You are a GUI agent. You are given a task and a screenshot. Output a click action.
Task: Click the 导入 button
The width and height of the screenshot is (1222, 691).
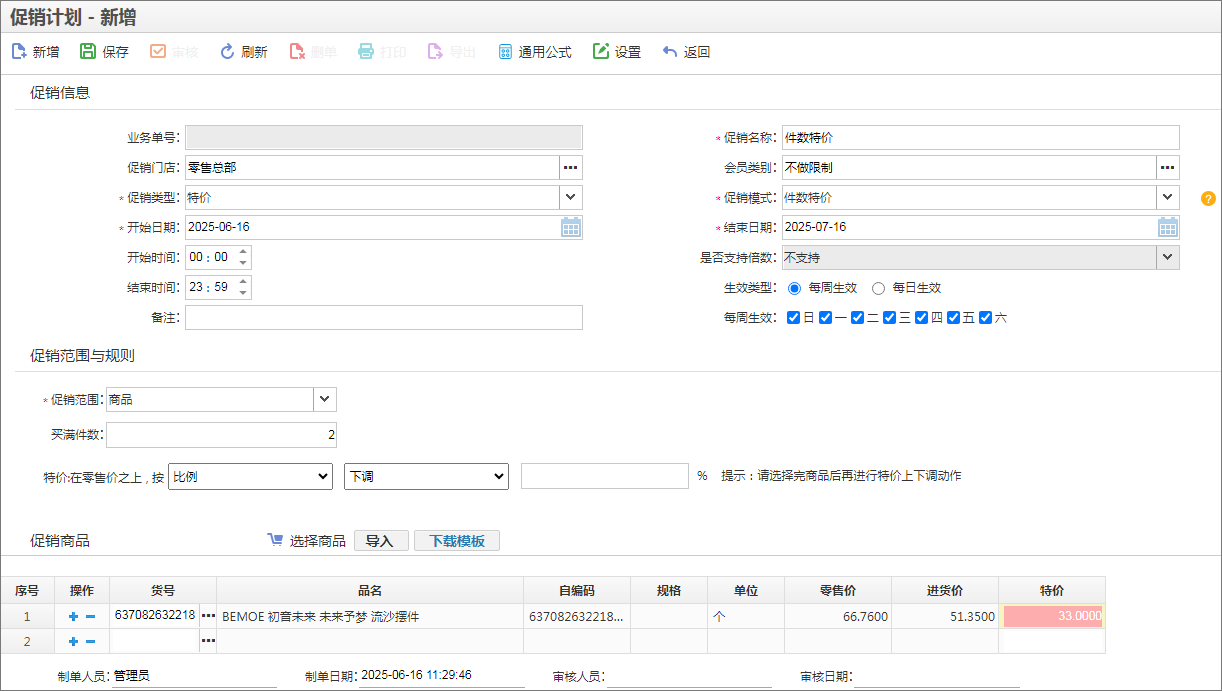pyautogui.click(x=380, y=541)
